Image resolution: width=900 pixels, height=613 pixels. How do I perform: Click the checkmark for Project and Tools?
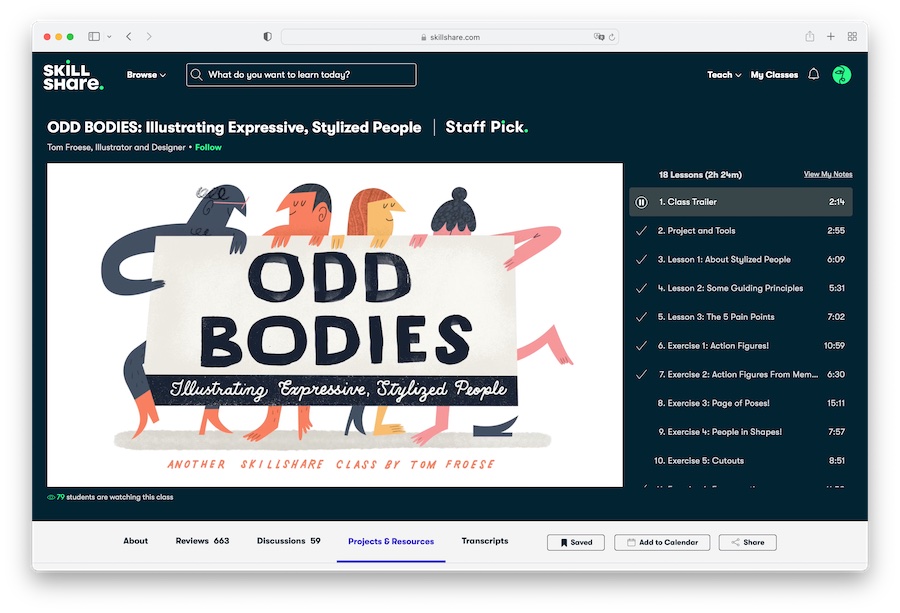tap(641, 231)
